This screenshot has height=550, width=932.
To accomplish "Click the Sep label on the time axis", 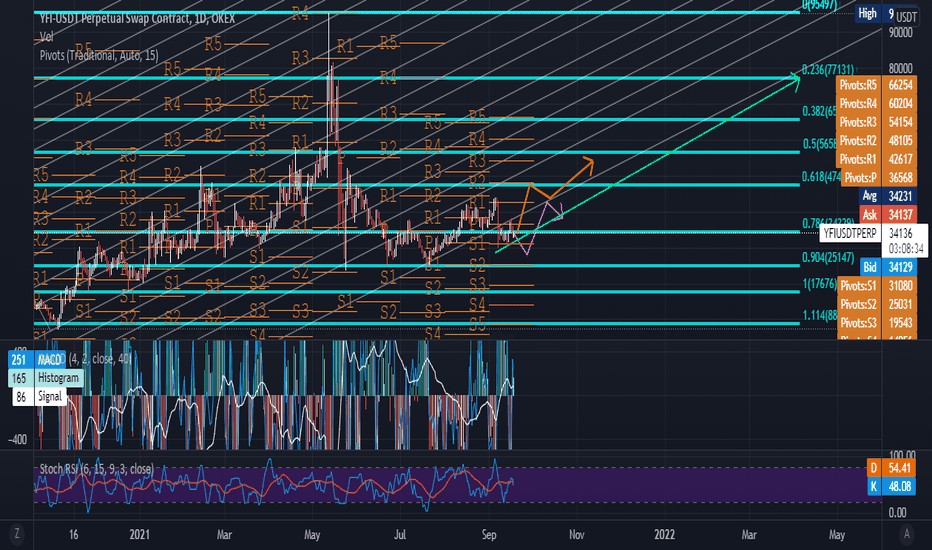I will pos(489,534).
